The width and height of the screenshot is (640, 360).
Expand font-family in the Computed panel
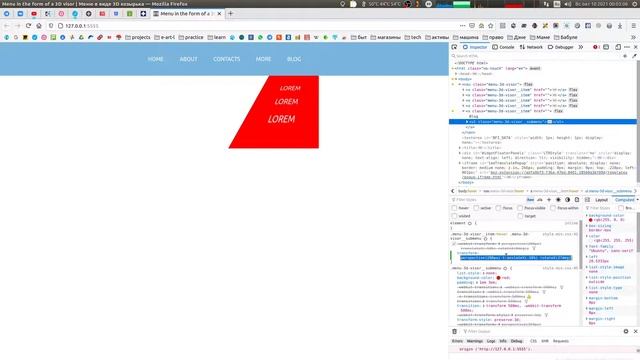click(x=587, y=247)
